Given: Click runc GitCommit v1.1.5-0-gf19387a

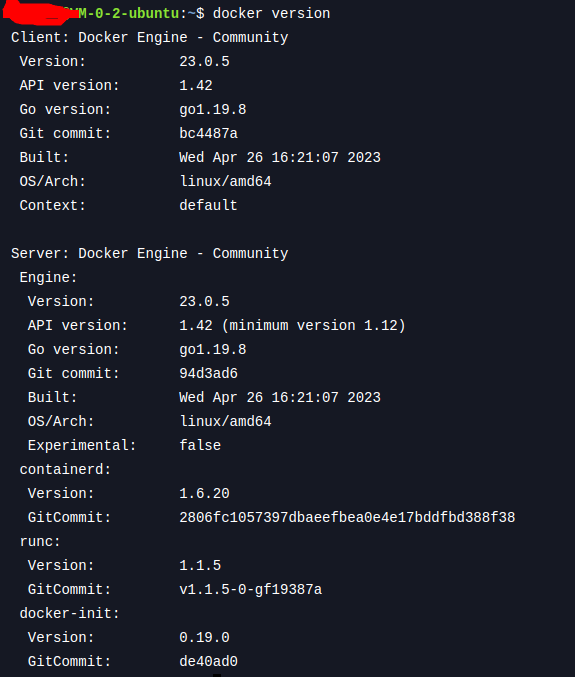Looking at the screenshot, I should tap(251, 589).
